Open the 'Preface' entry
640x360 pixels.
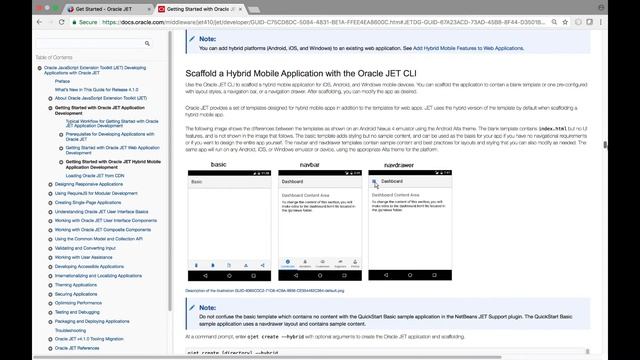pyautogui.click(x=62, y=81)
